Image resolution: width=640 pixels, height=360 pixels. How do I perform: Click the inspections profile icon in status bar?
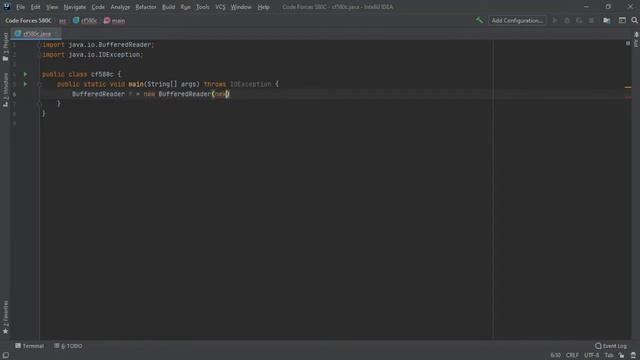[633, 356]
